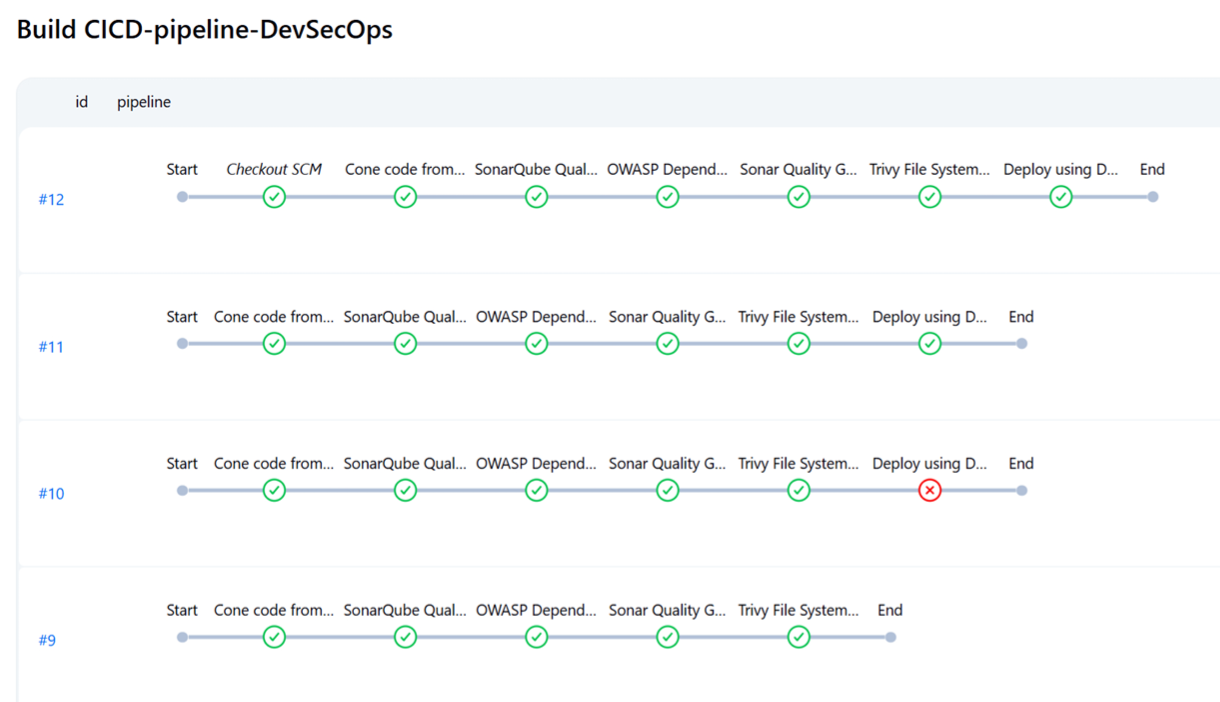Click the Start node of build #12
This screenshot has height=702, width=1220.
(182, 197)
